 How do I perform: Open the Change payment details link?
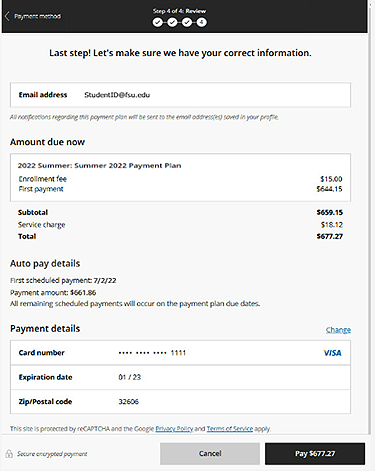pos(338,330)
